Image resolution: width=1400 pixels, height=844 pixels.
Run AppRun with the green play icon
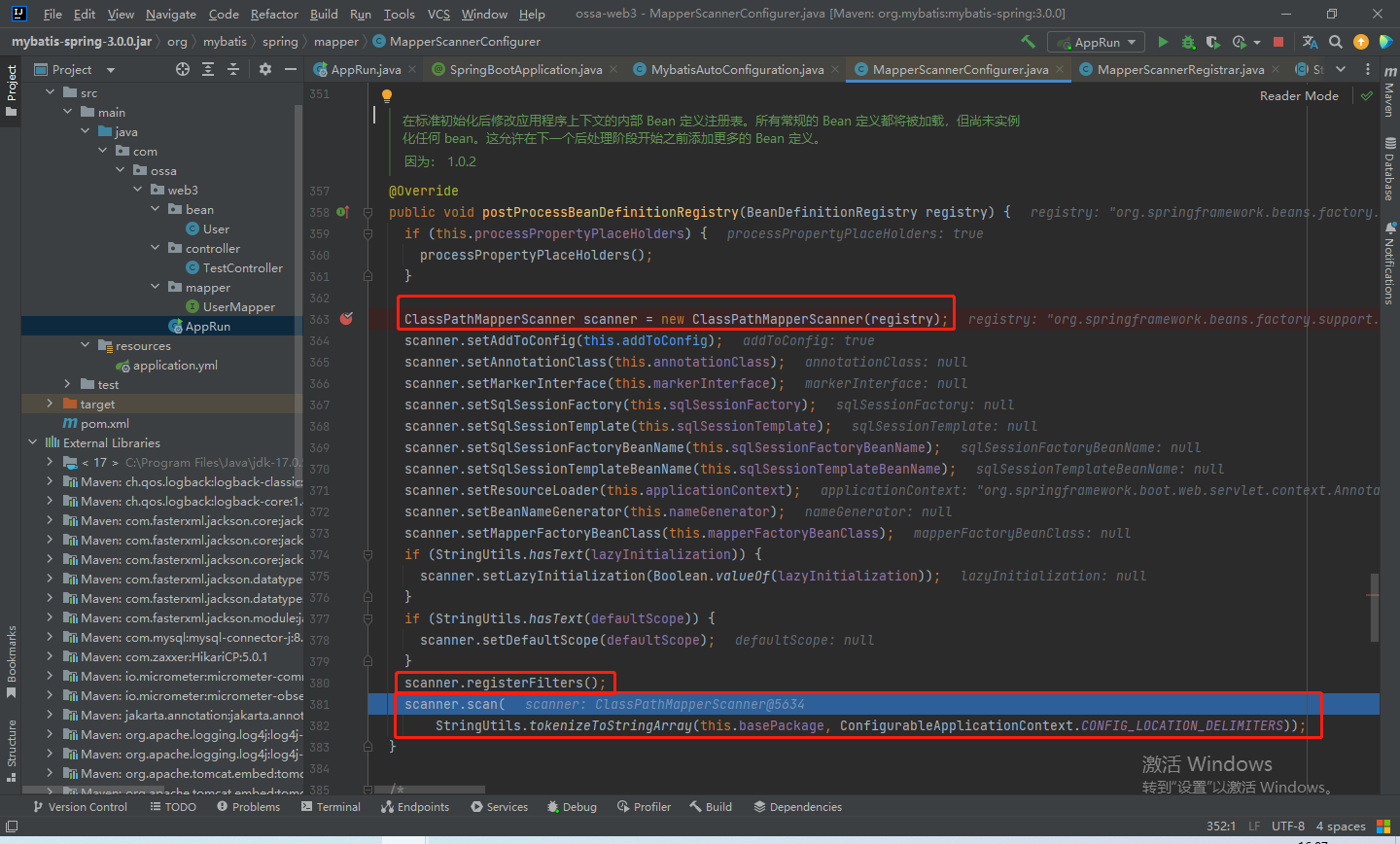pyautogui.click(x=1163, y=42)
